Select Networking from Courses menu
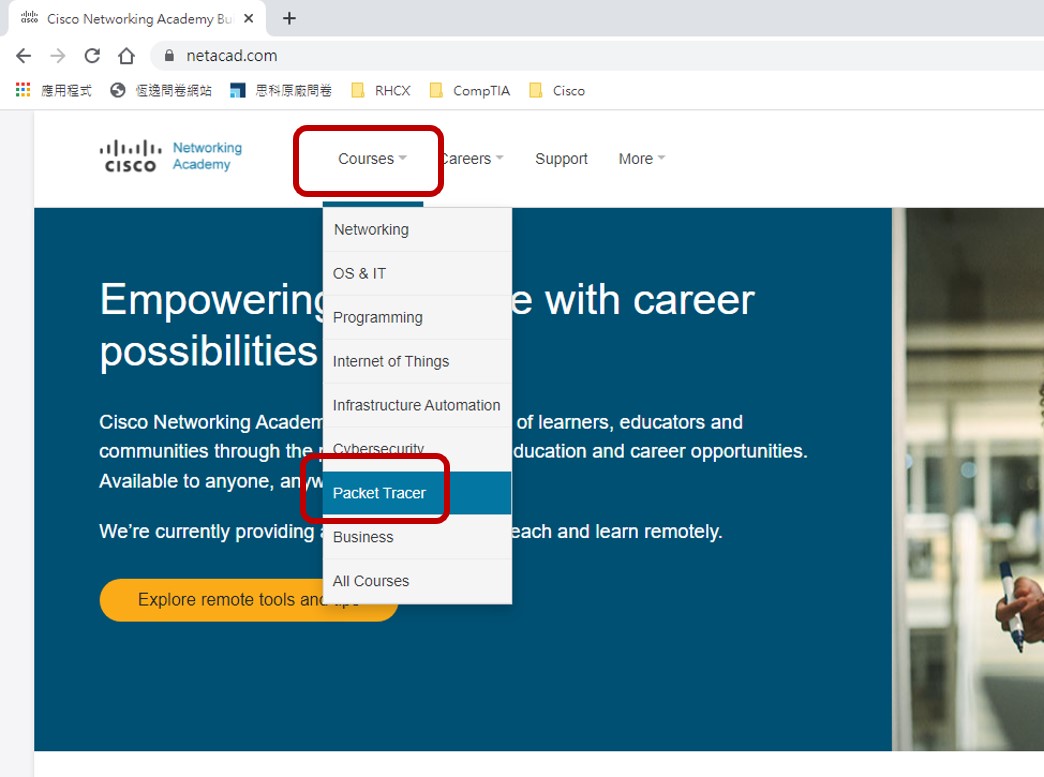 417,230
